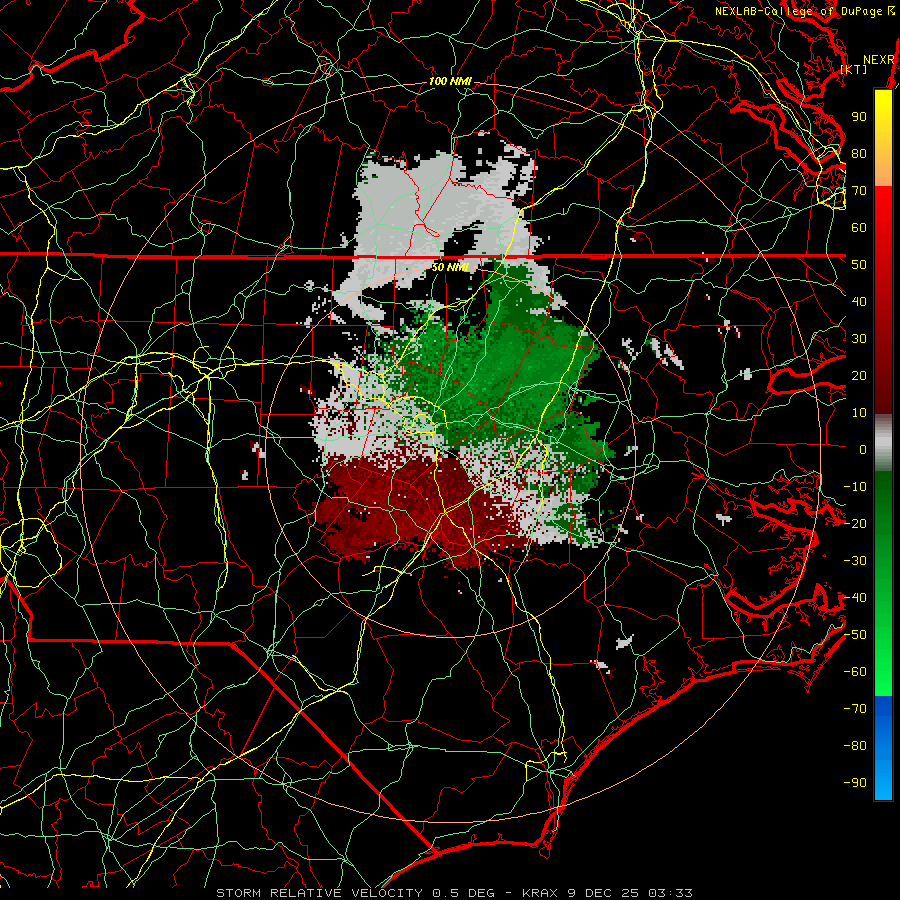Screen dimensions: 900x900
Task: Click the positive 60 value on velocity scale
Action: [859, 228]
